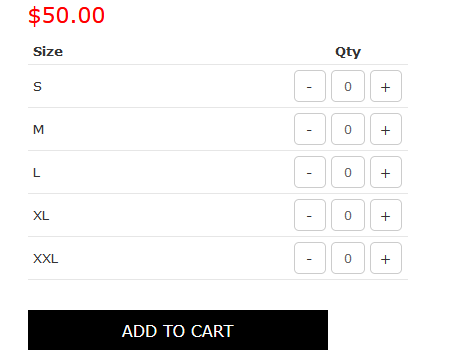
Task: Decrease the XL size quantity
Action: 310,215
